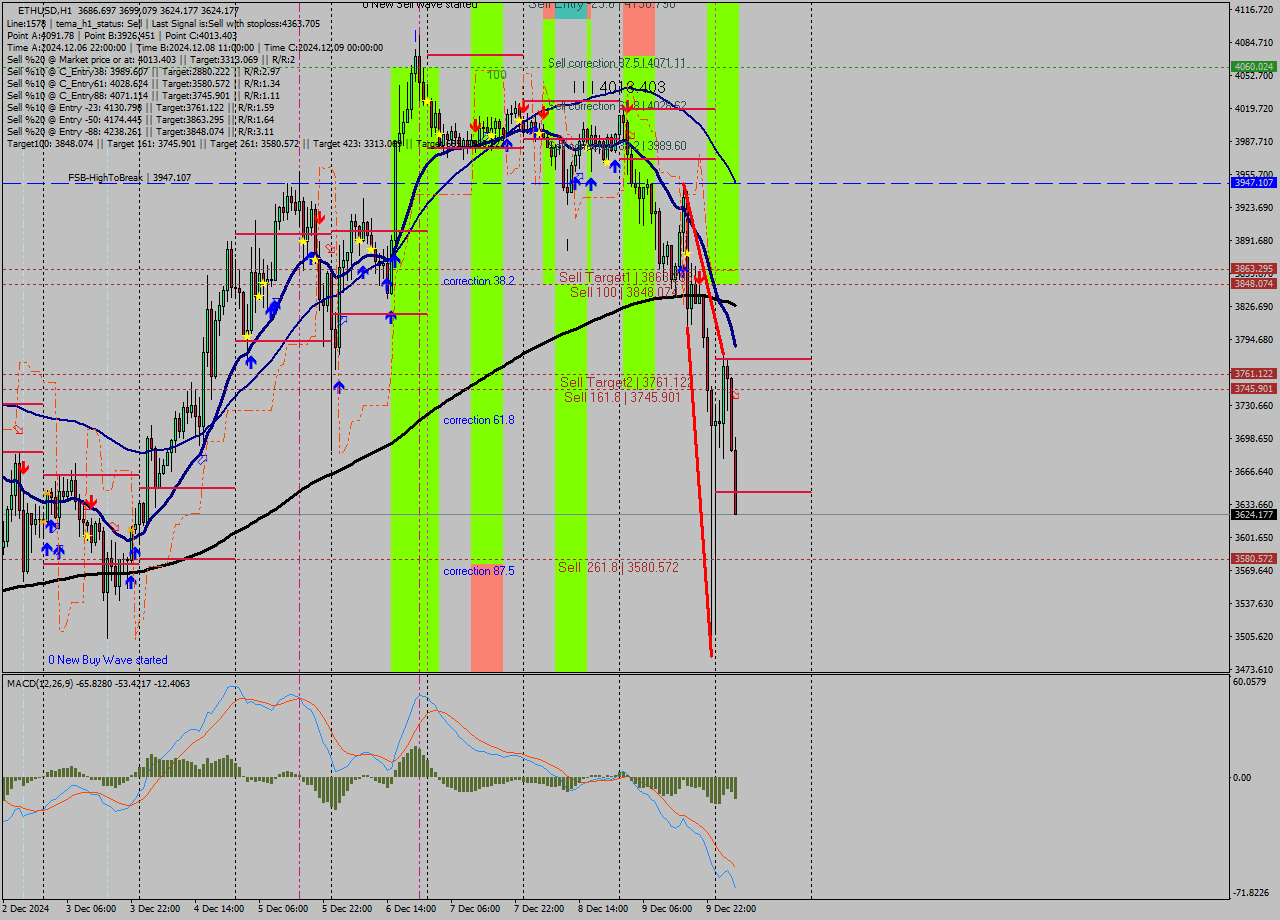Screen dimensions: 1280x920
Task: Click the blue 3947.107 price tag on the right axis
Action: tap(1253, 182)
